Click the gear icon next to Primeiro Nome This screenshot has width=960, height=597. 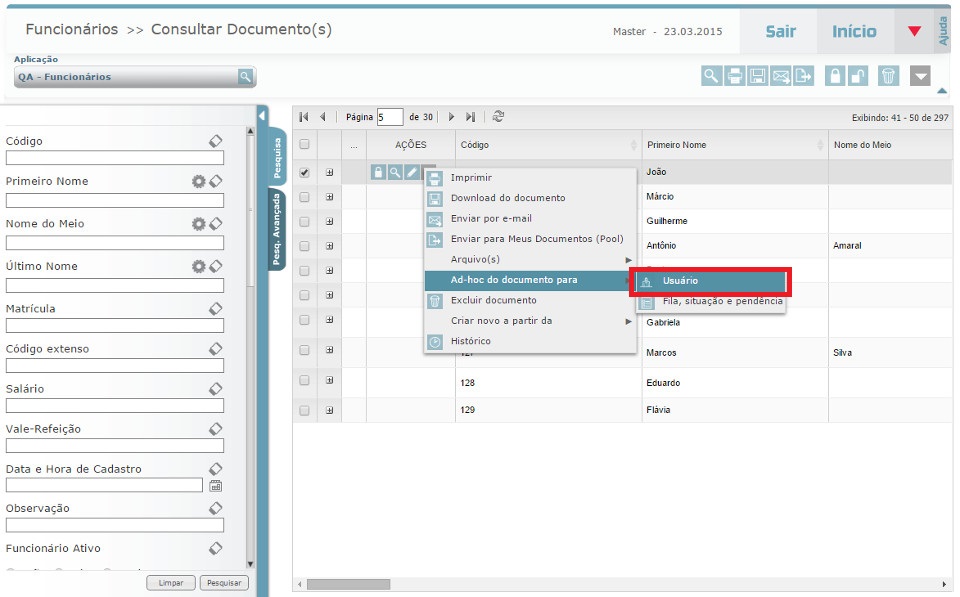199,181
